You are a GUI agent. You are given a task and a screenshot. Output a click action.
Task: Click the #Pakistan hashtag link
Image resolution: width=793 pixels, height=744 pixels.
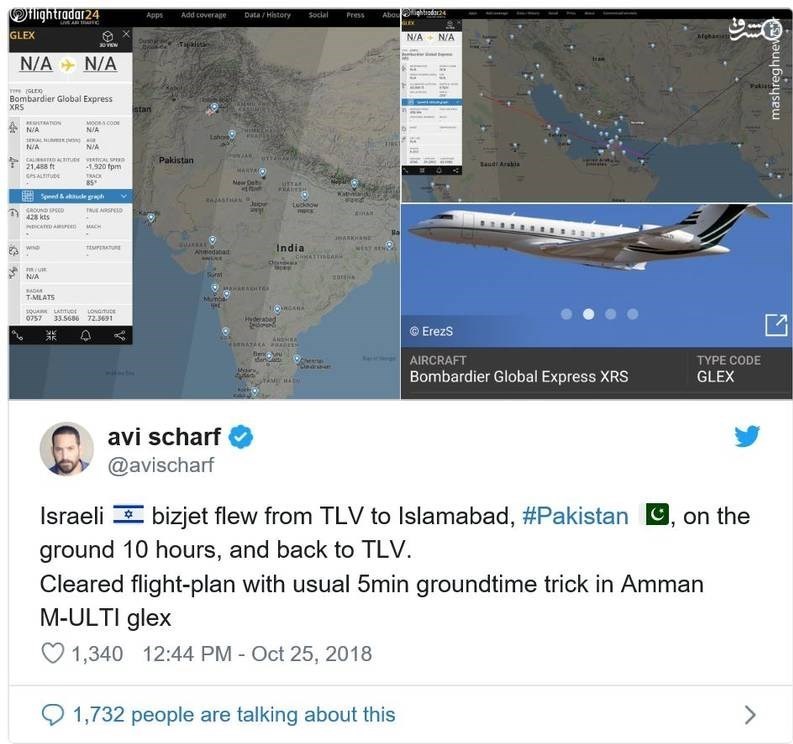coord(575,516)
